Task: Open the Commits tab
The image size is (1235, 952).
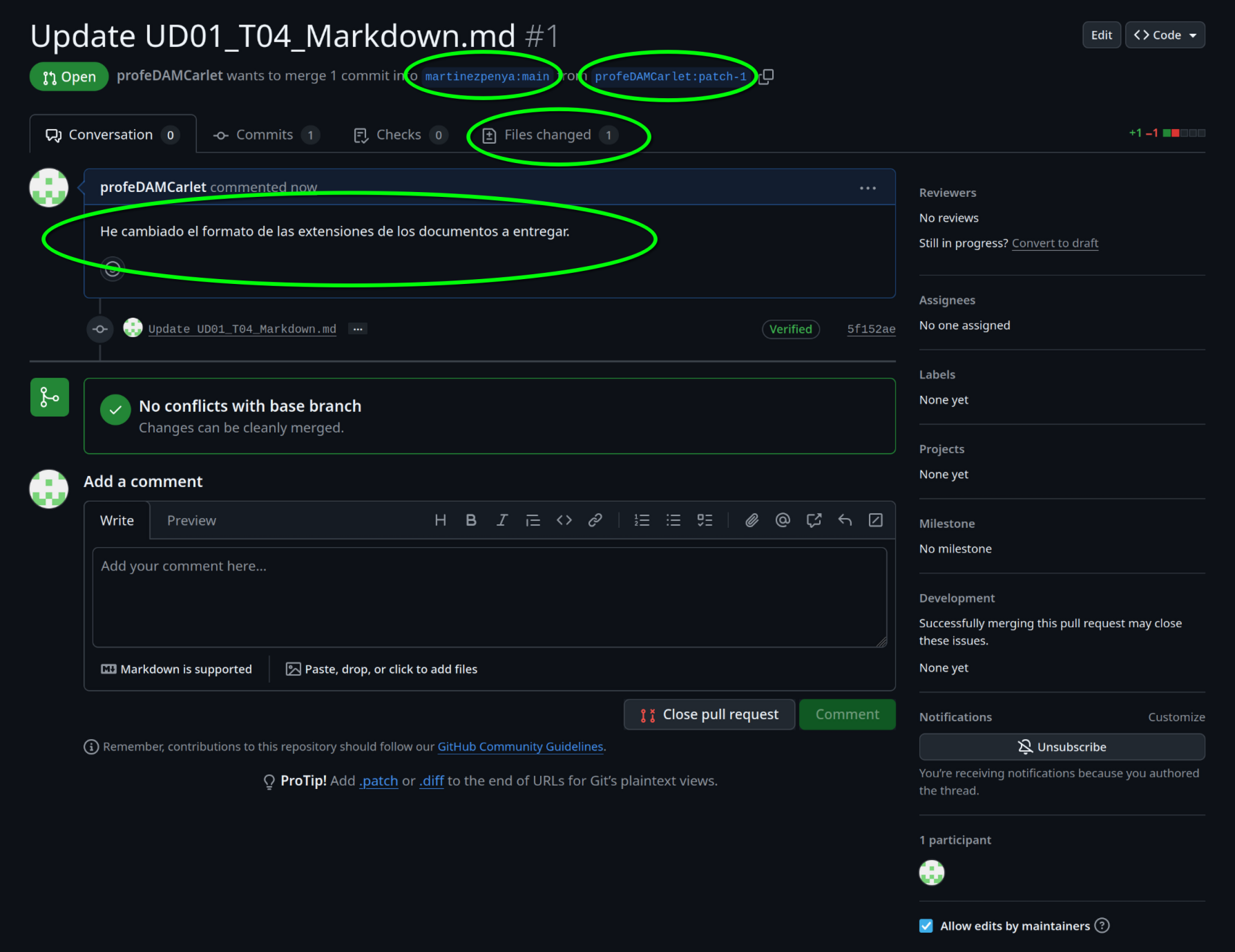Action: (x=265, y=135)
